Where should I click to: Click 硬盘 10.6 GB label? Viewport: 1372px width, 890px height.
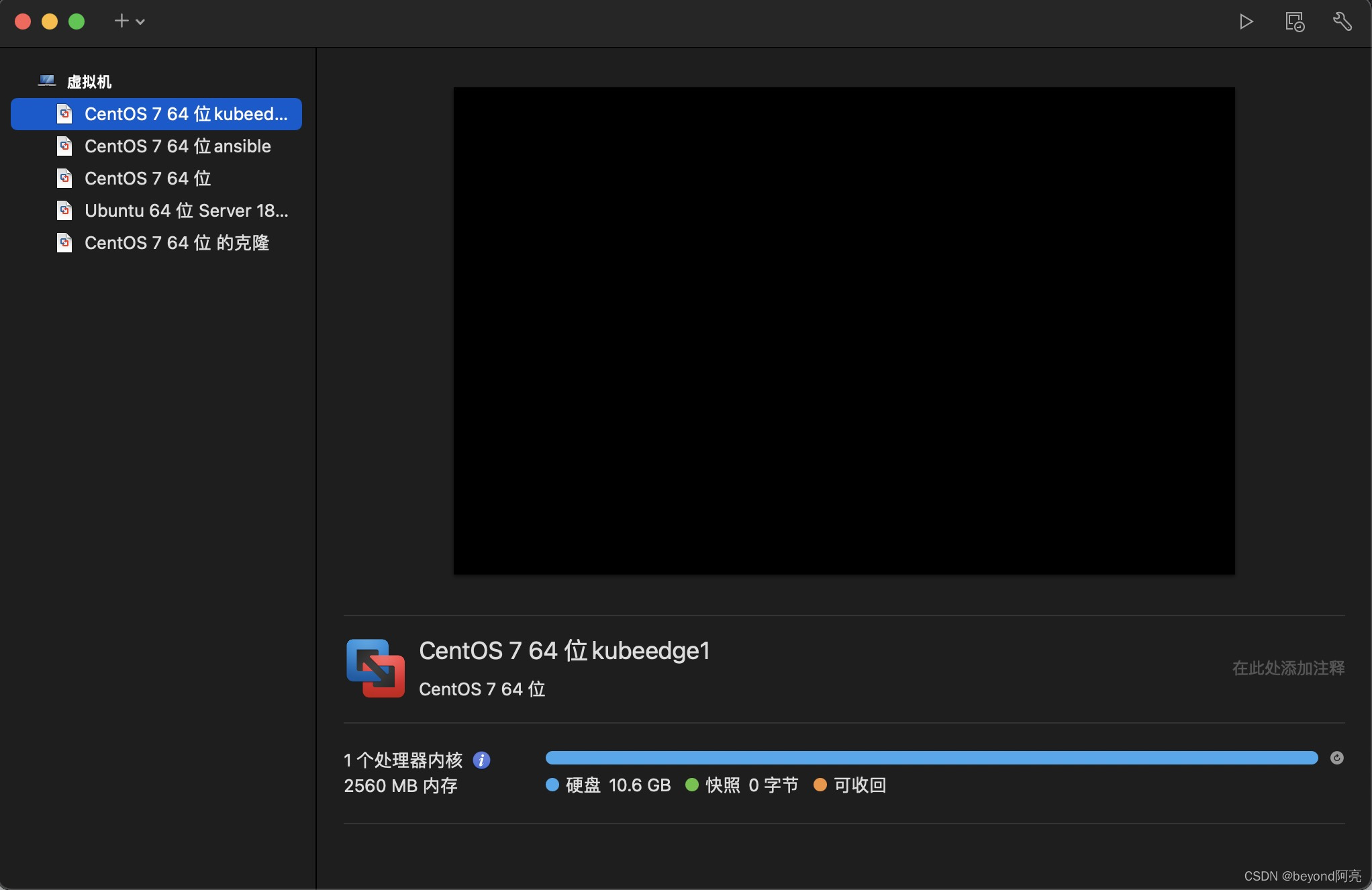618,785
